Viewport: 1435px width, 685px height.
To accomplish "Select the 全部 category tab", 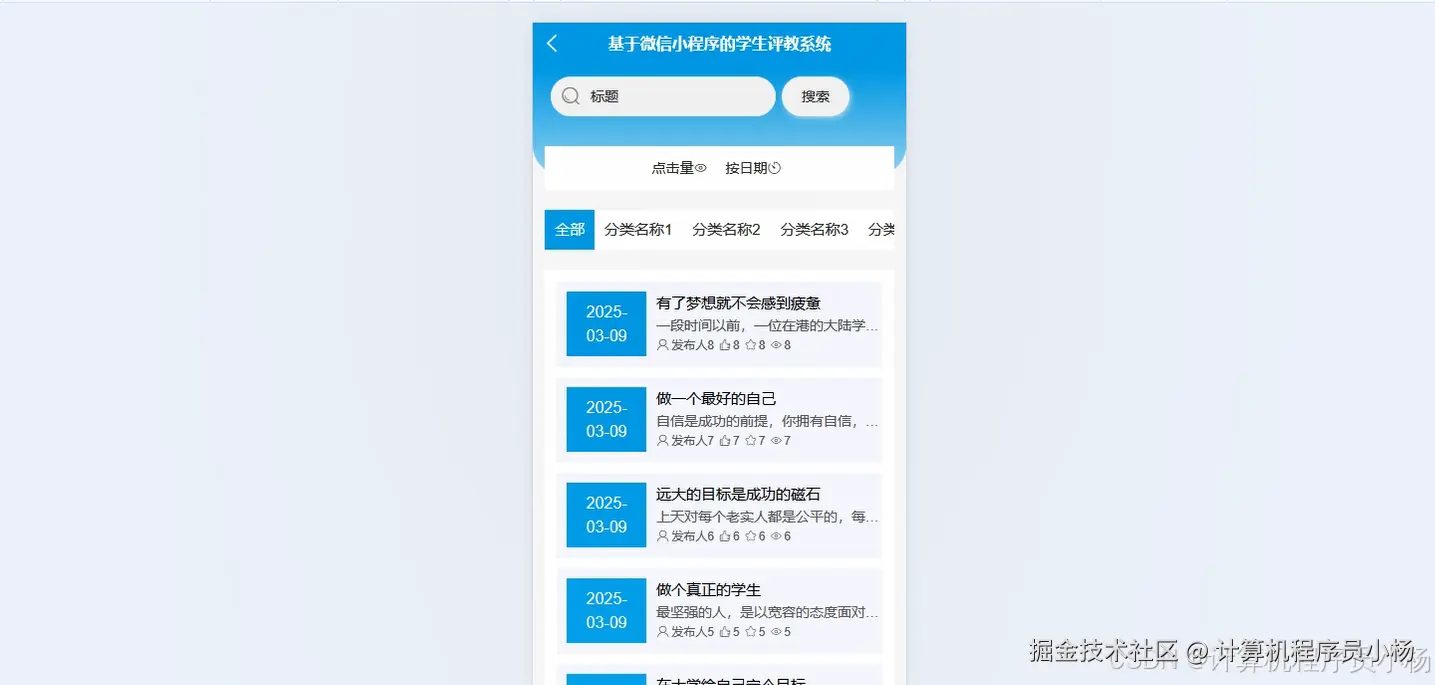I will (x=569, y=229).
